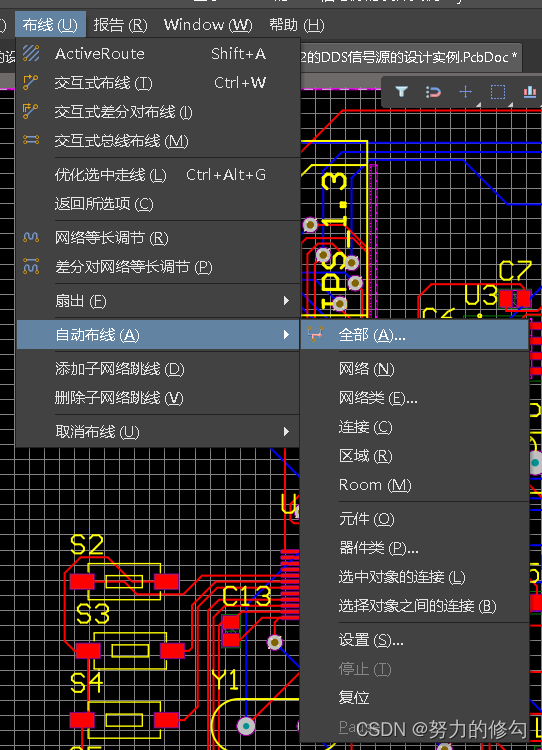Select Room (M) in submenu
Image resolution: width=542 pixels, height=750 pixels.
click(x=414, y=485)
